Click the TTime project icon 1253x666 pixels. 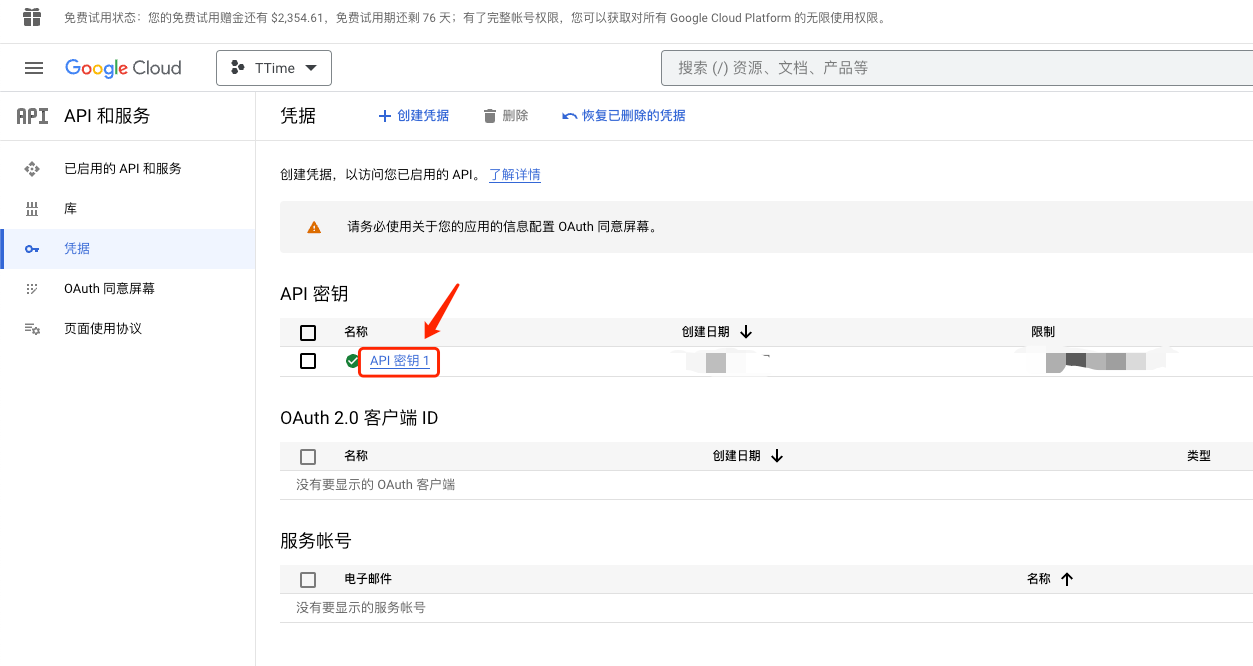(238, 68)
